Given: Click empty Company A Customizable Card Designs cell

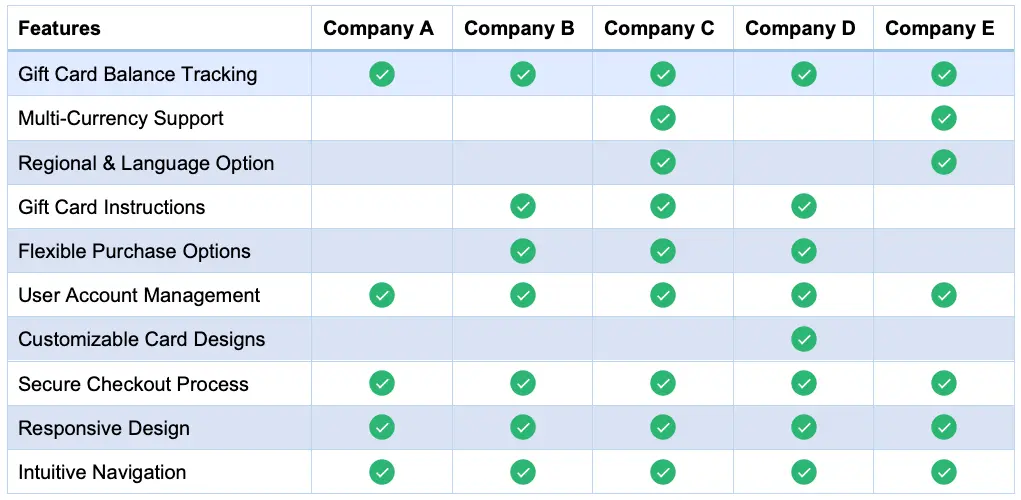Looking at the screenshot, I should pyautogui.click(x=382, y=339).
